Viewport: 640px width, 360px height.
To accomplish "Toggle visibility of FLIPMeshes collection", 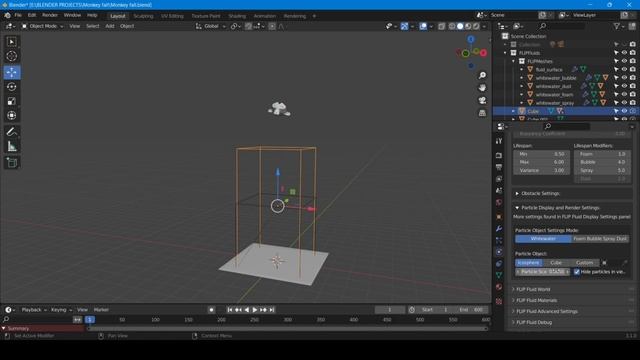I will pyautogui.click(x=624, y=61).
